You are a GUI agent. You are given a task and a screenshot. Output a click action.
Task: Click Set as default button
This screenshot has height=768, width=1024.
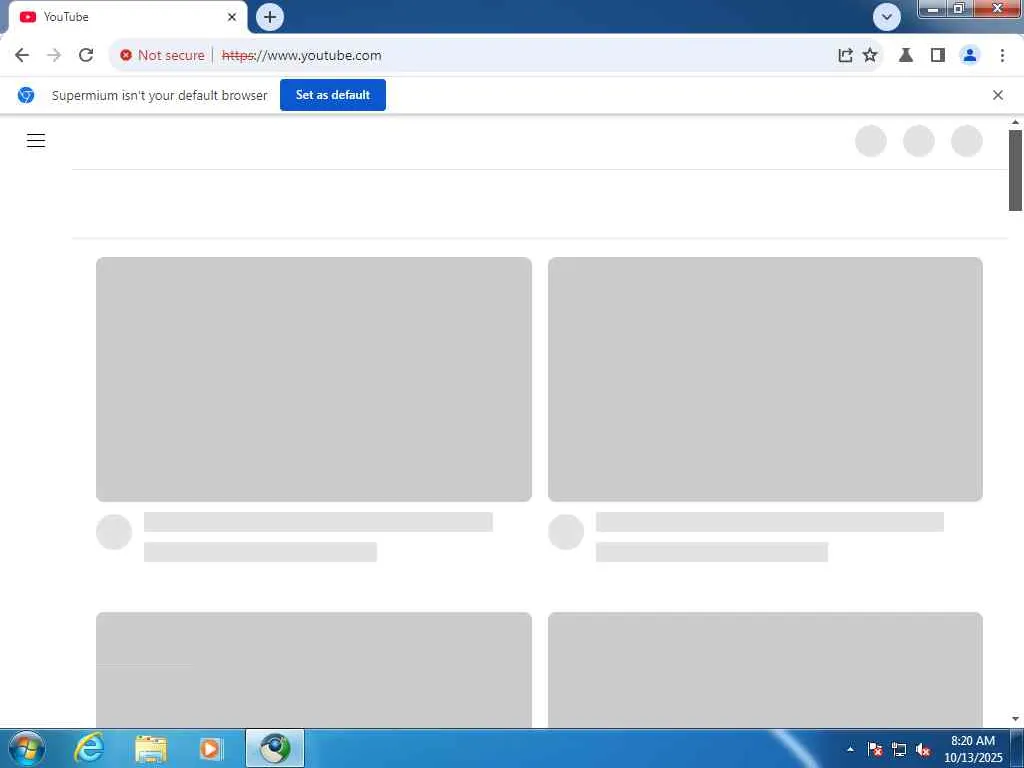point(333,95)
